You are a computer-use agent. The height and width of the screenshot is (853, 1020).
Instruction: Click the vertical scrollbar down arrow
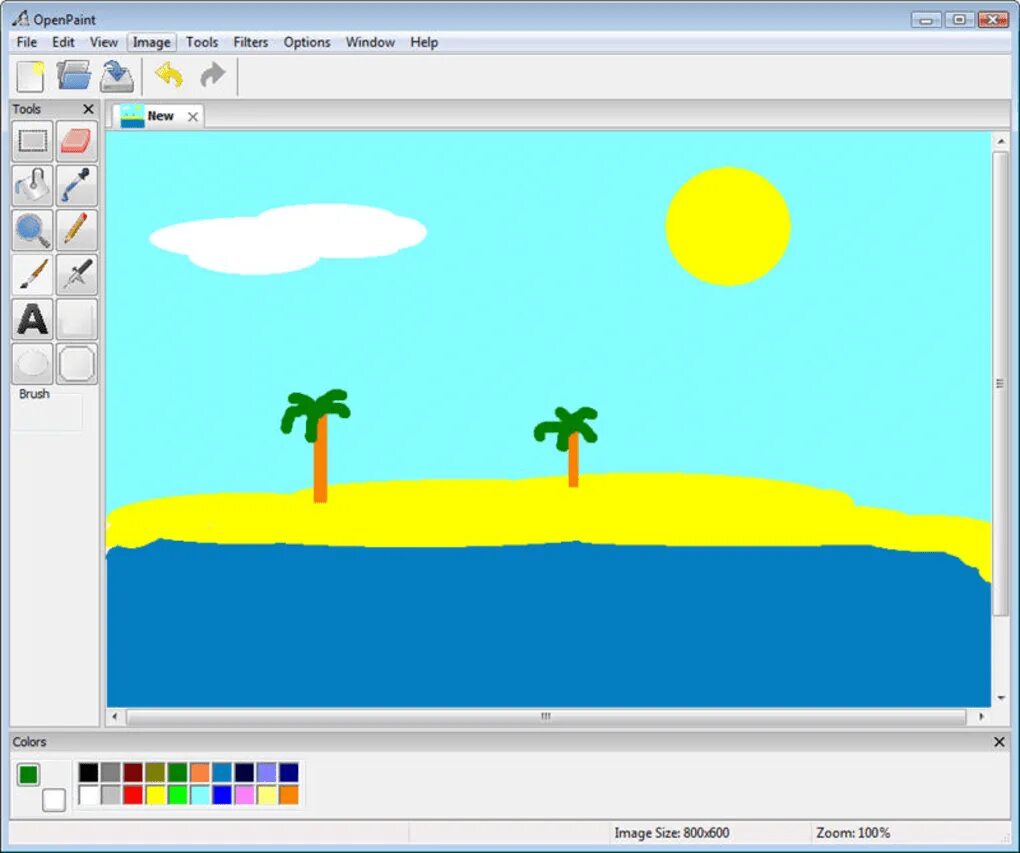pyautogui.click(x=1000, y=698)
